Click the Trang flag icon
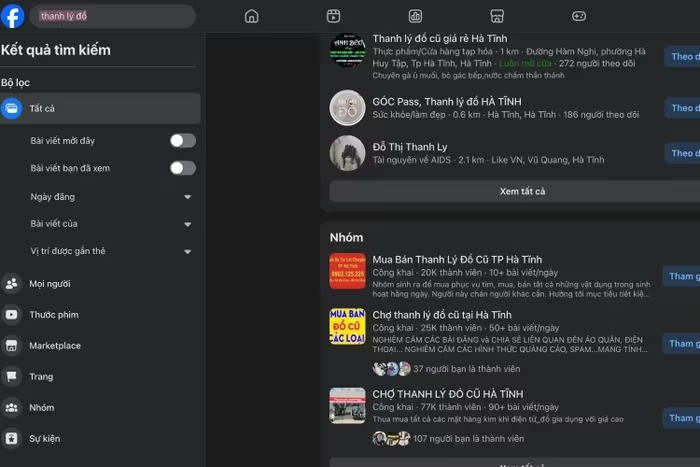 point(12,376)
